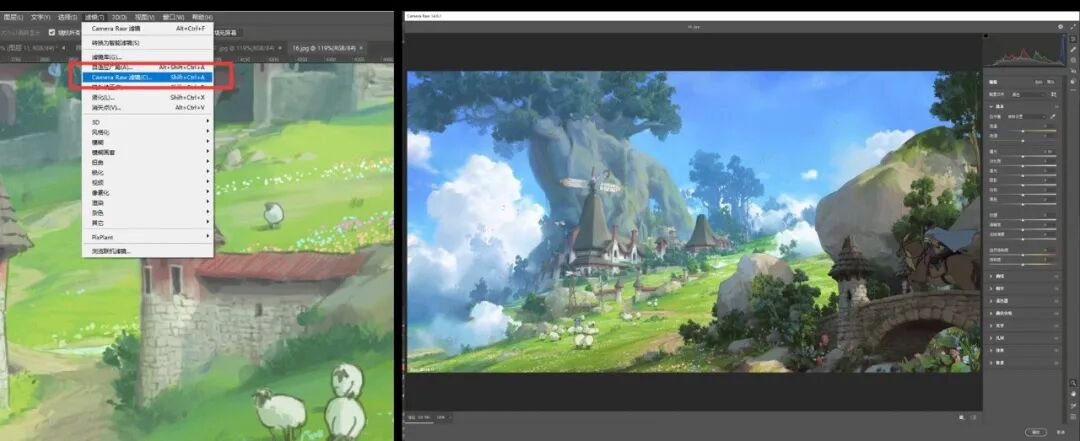Open the 配置文件 profile dropdown
1080x441 pixels.
1028,94
